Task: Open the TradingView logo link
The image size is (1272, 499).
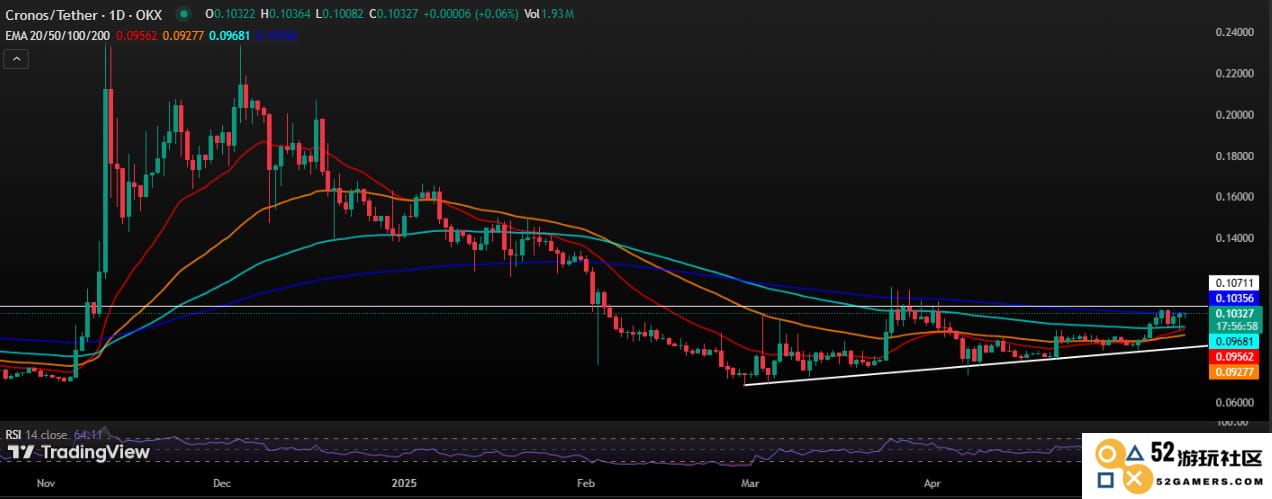Action: coord(79,452)
